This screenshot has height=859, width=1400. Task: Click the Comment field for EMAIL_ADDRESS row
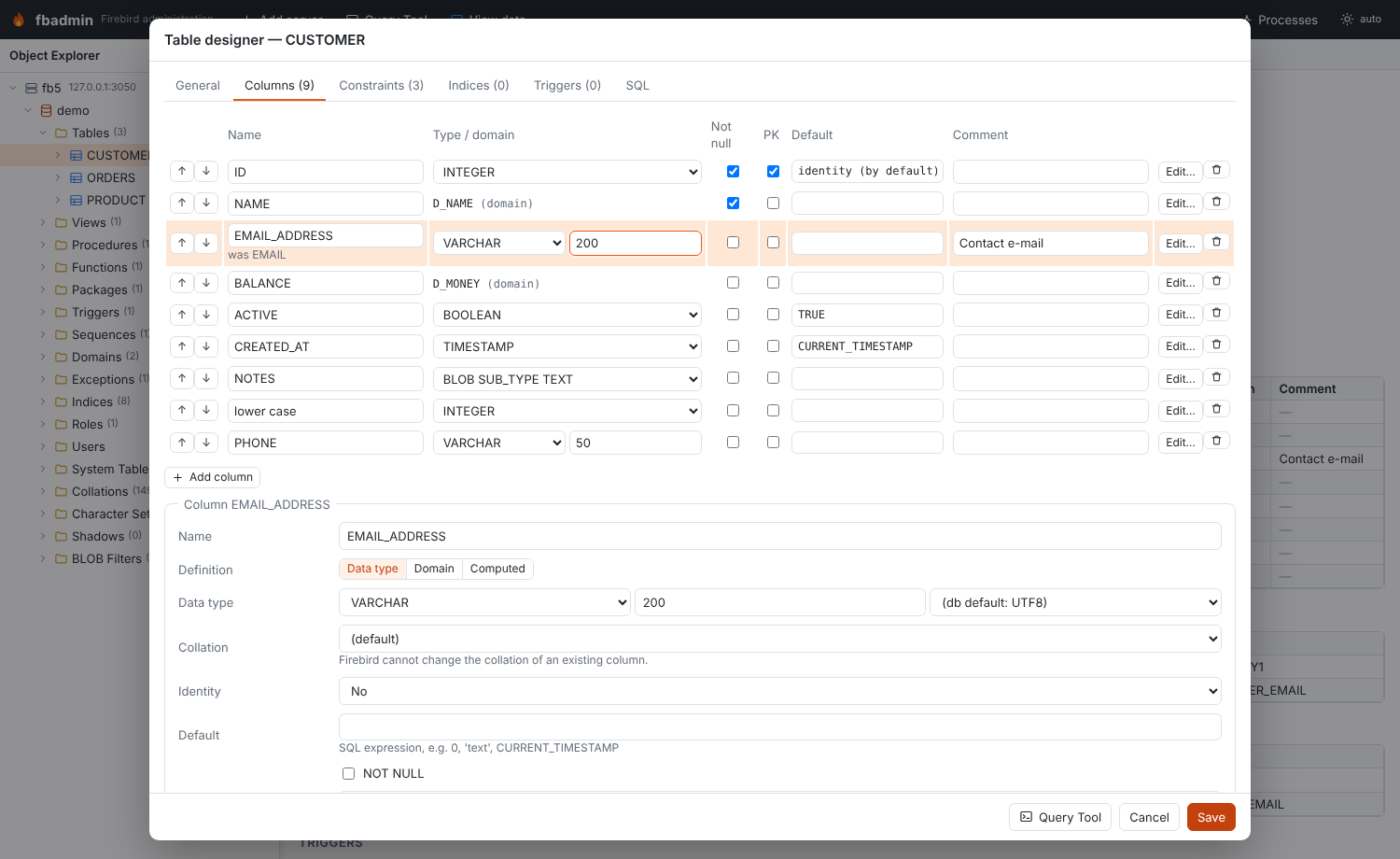(x=1051, y=243)
